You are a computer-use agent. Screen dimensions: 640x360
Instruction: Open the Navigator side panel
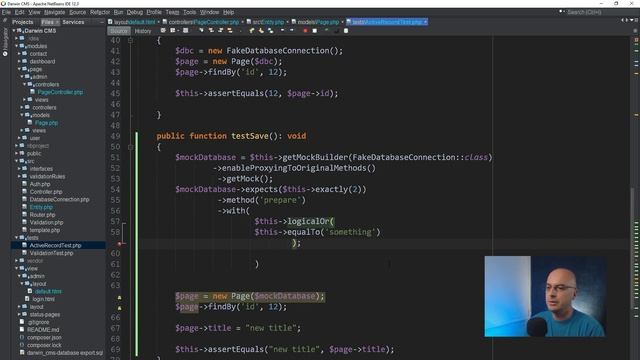tap(5, 42)
